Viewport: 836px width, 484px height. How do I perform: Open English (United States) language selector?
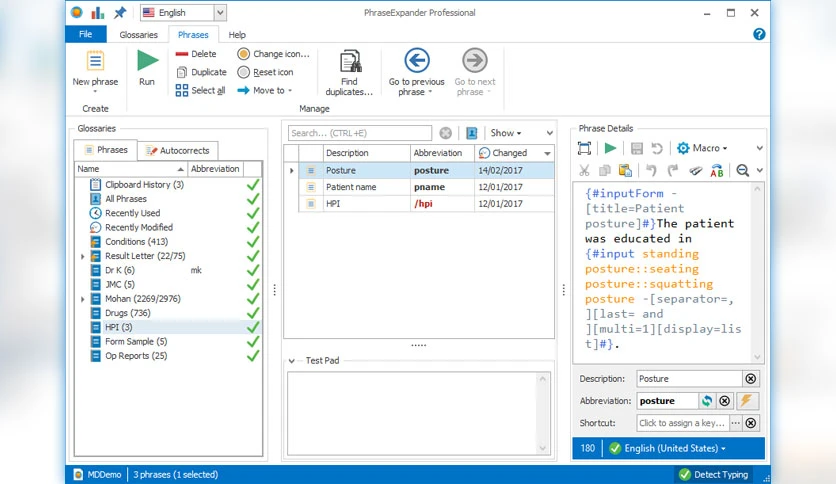pyautogui.click(x=668, y=448)
